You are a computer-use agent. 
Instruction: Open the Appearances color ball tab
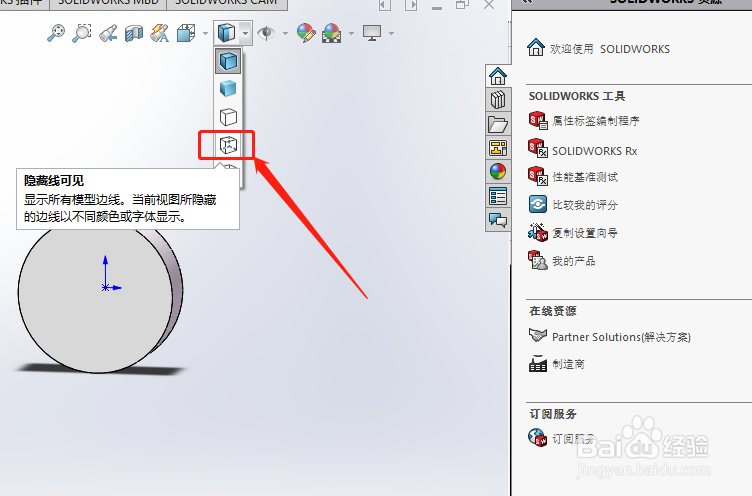(x=498, y=172)
